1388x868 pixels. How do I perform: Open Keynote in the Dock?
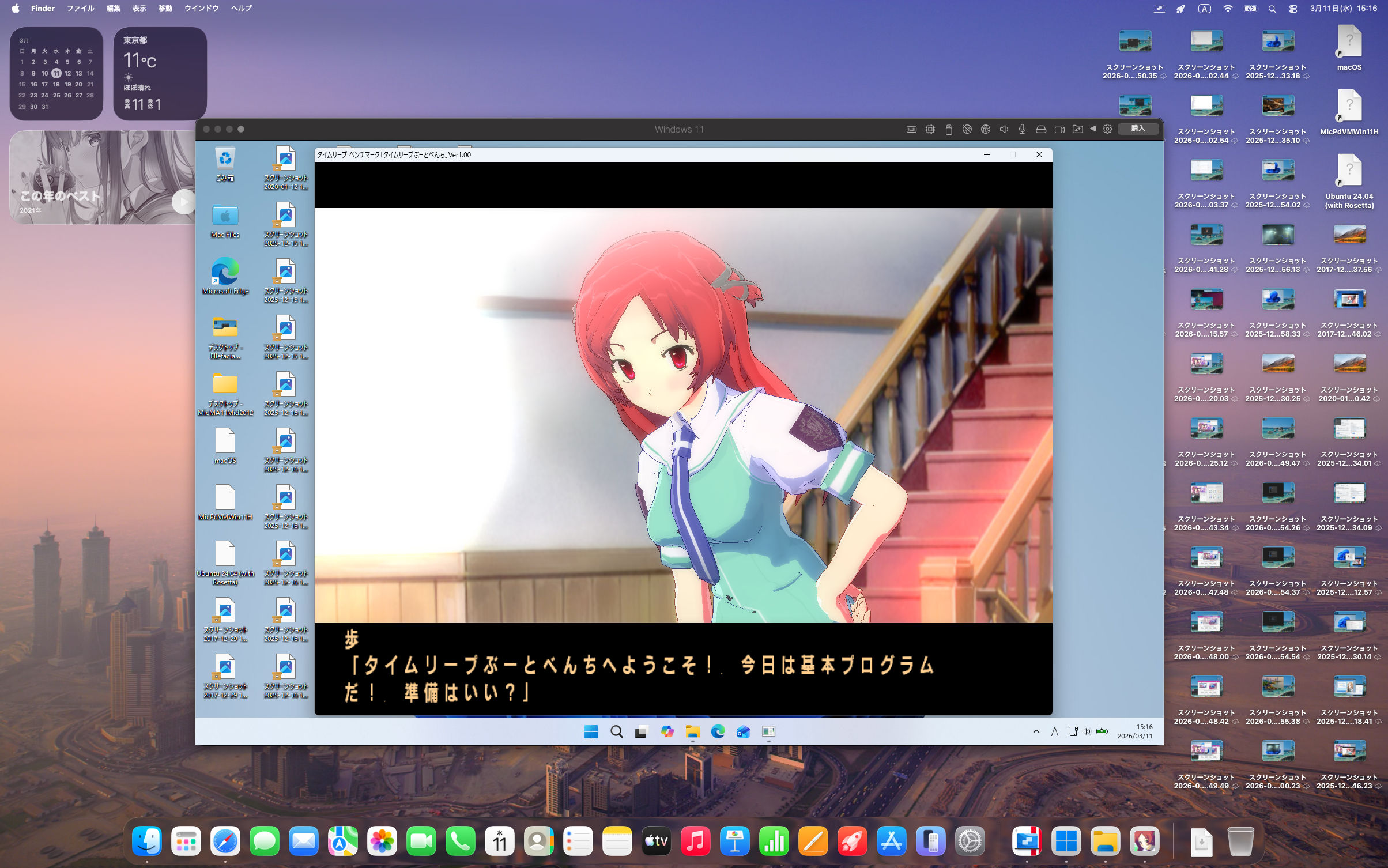[x=735, y=841]
